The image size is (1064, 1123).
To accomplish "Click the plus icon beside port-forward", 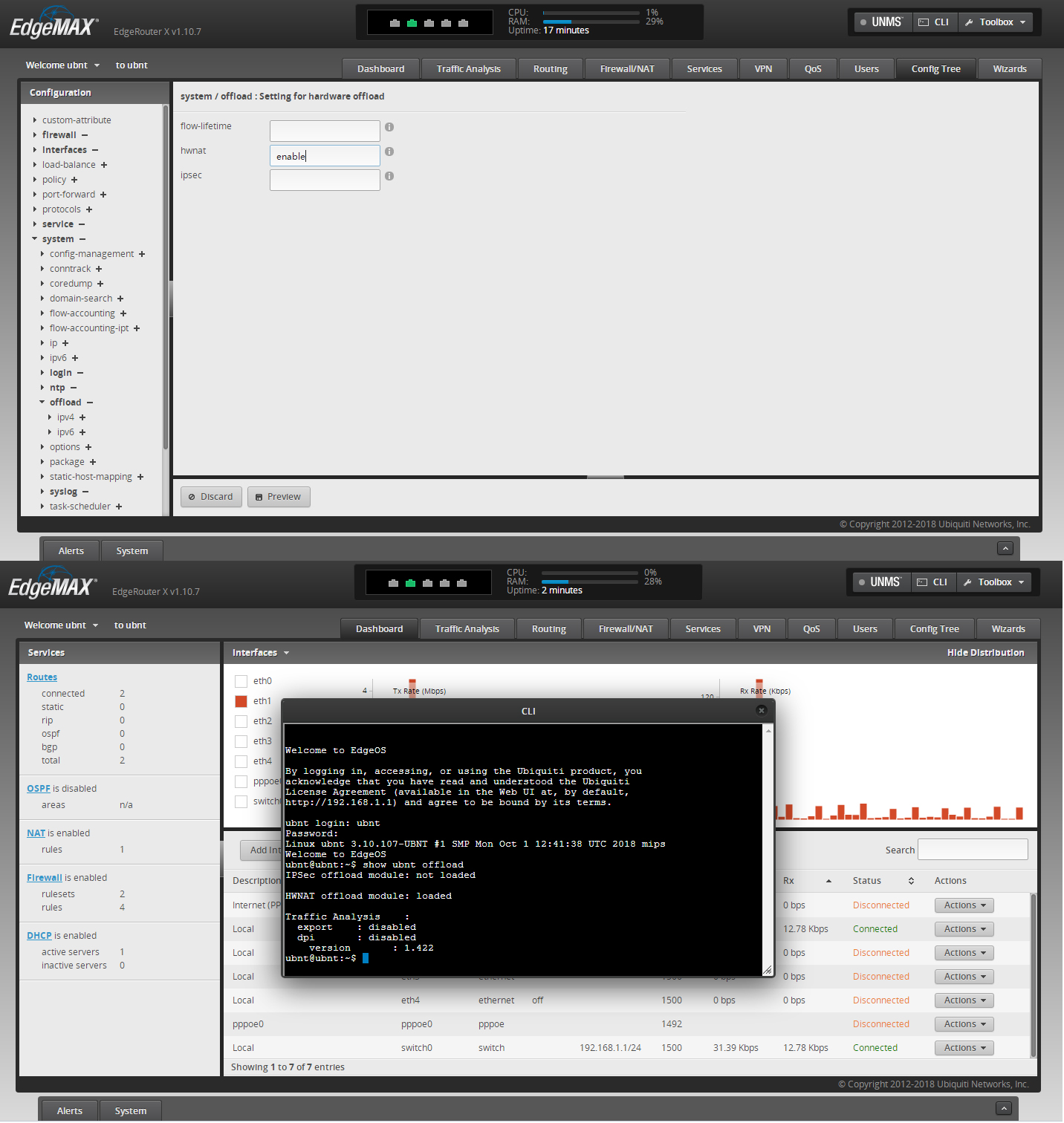I will pyautogui.click(x=103, y=195).
